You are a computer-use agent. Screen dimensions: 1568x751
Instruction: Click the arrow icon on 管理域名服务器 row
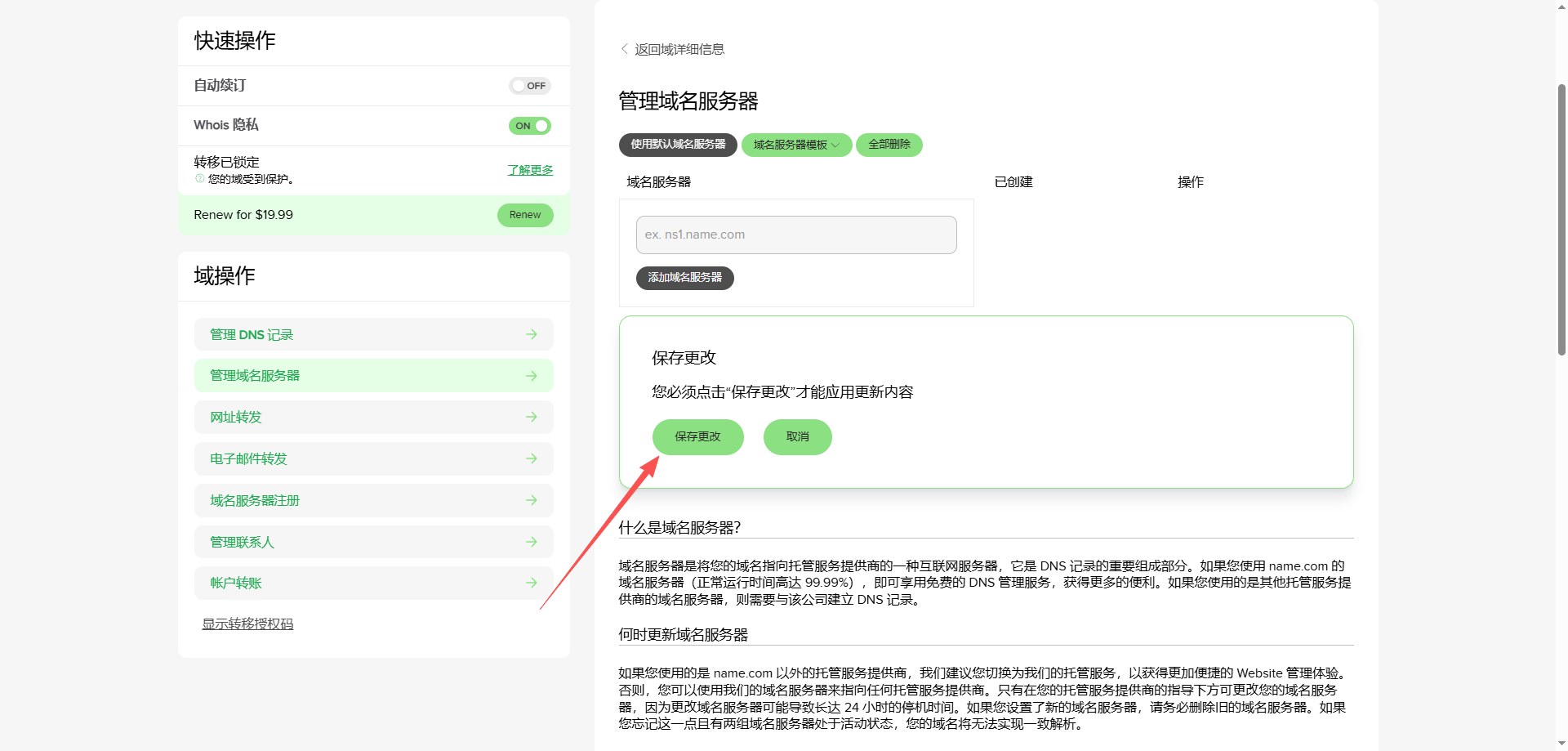pos(532,376)
